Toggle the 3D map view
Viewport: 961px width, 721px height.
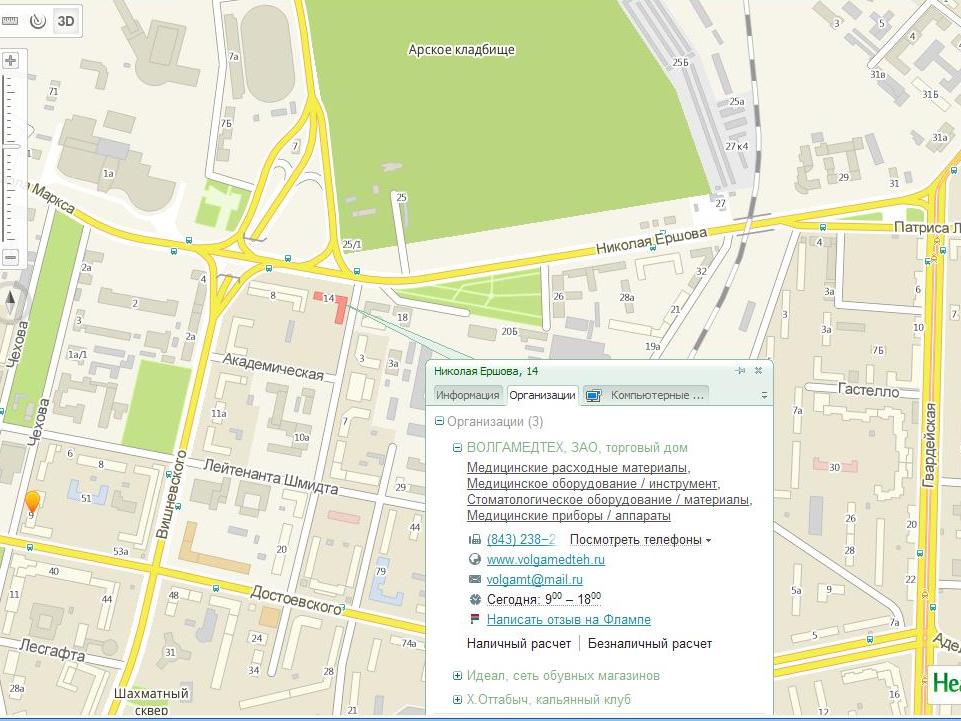tap(66, 20)
